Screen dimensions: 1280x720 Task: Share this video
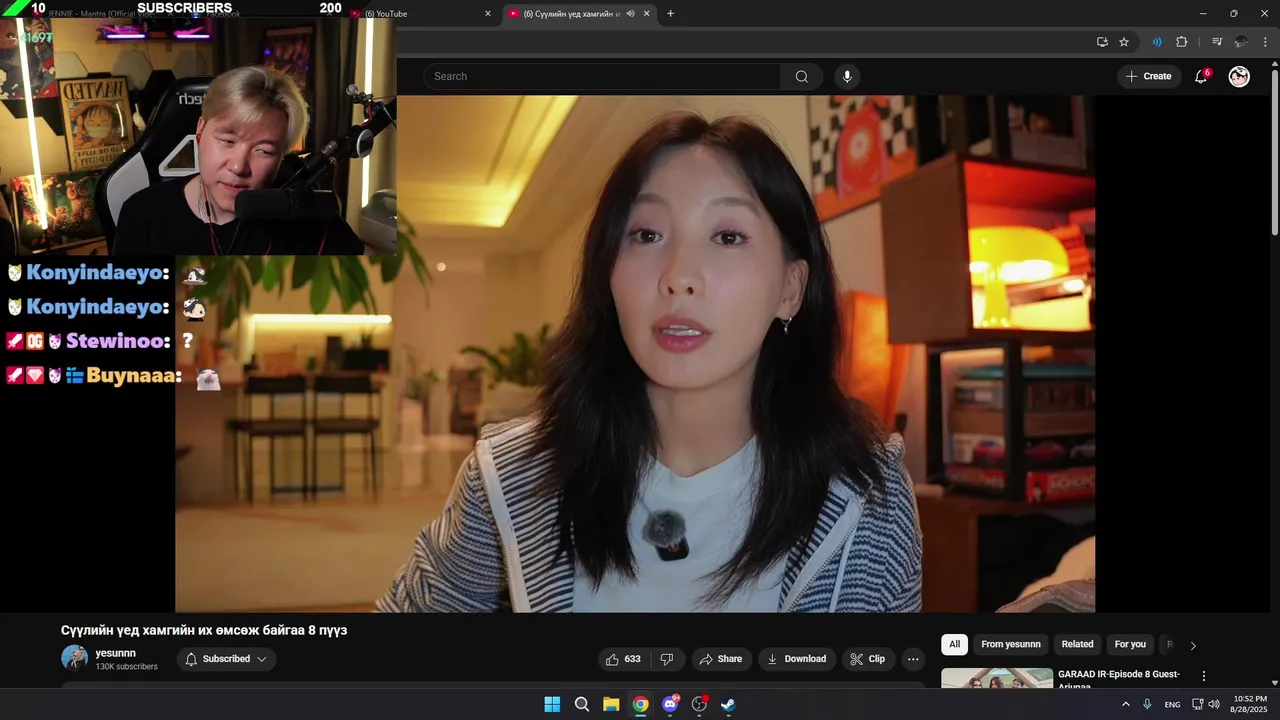[x=720, y=659]
